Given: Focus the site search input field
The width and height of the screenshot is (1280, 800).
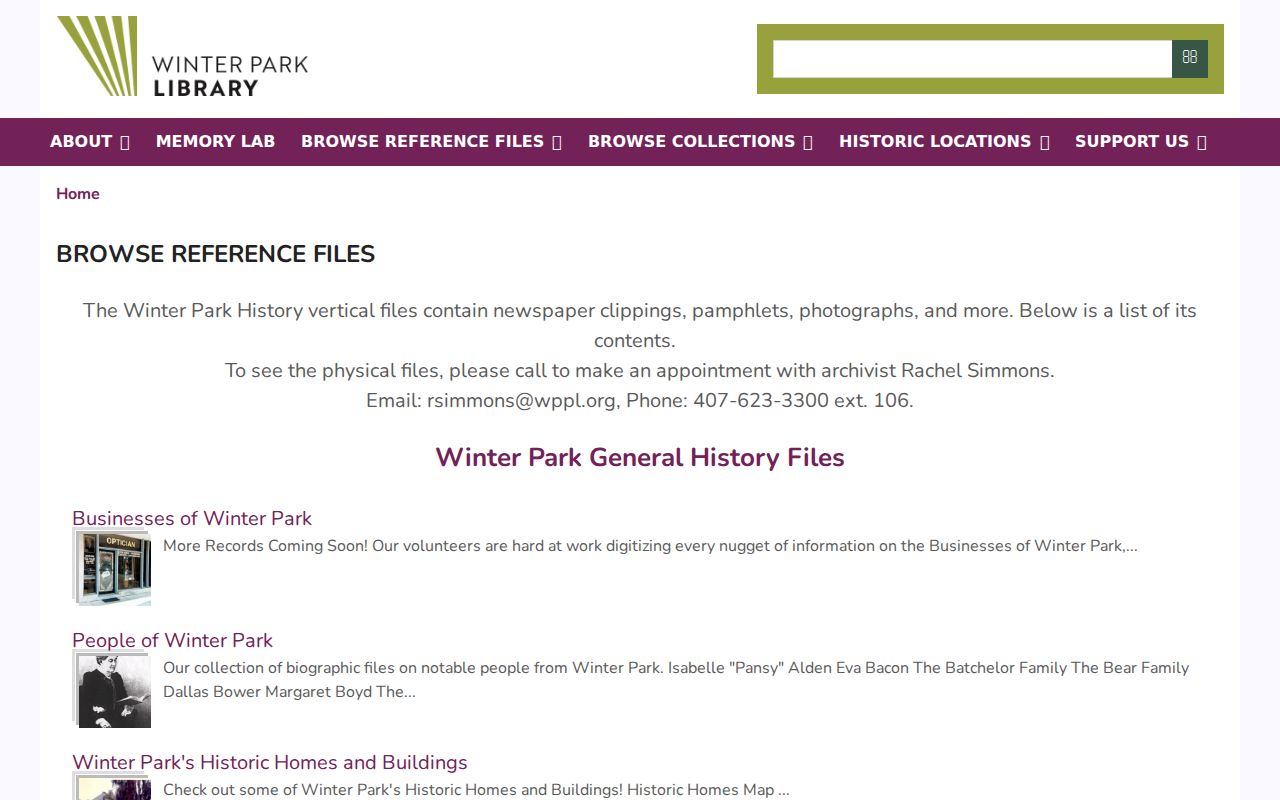Looking at the screenshot, I should 972,59.
